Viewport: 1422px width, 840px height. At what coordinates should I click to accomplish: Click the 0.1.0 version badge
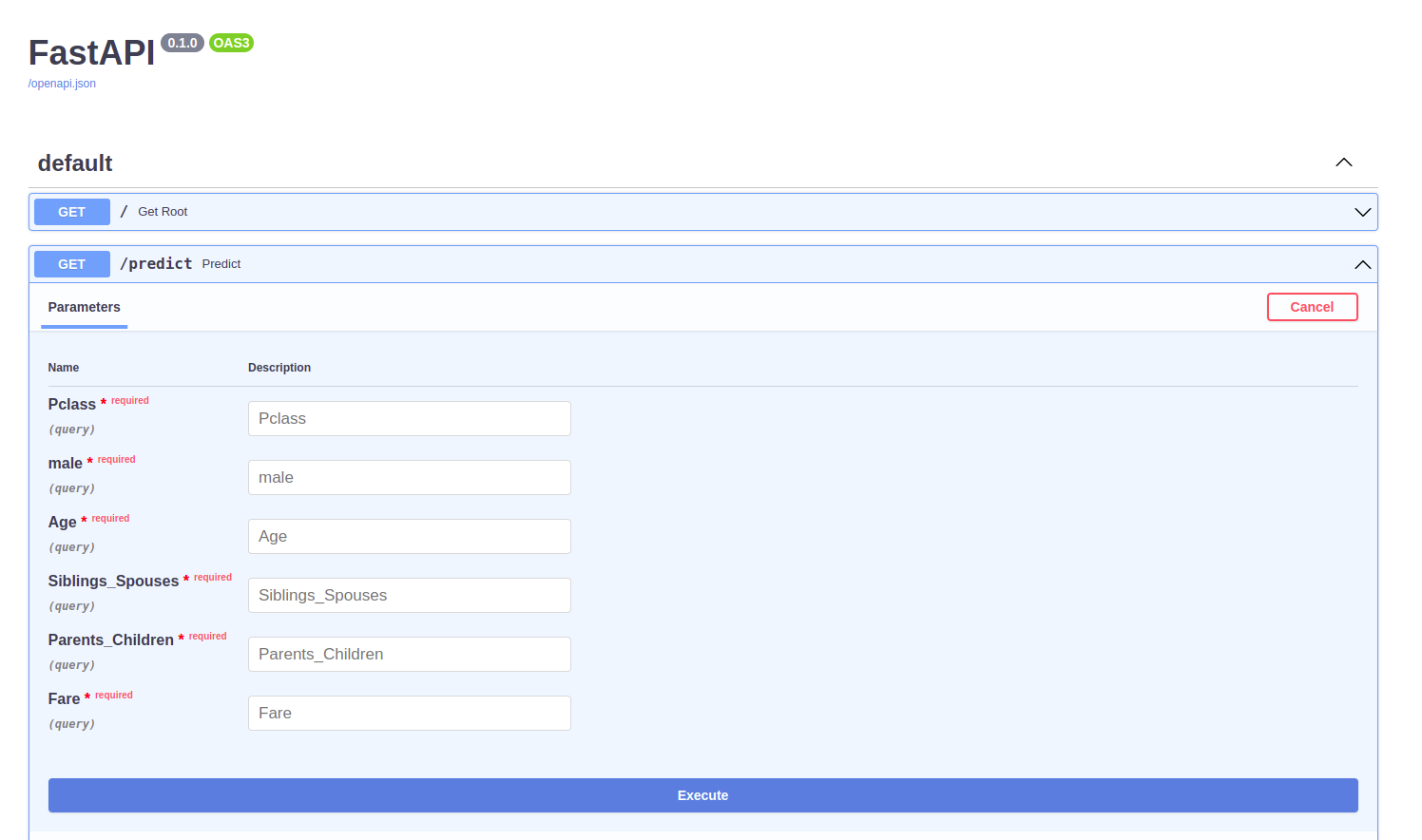(183, 43)
